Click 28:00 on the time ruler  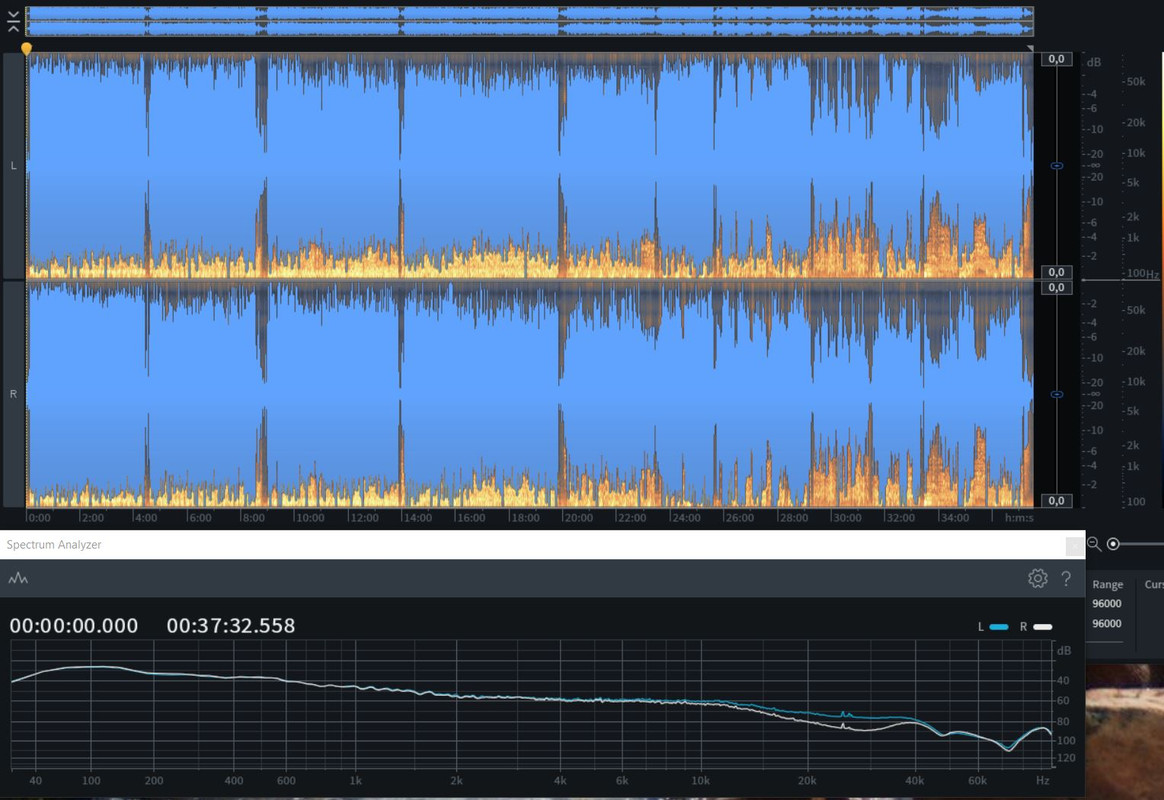click(x=793, y=517)
